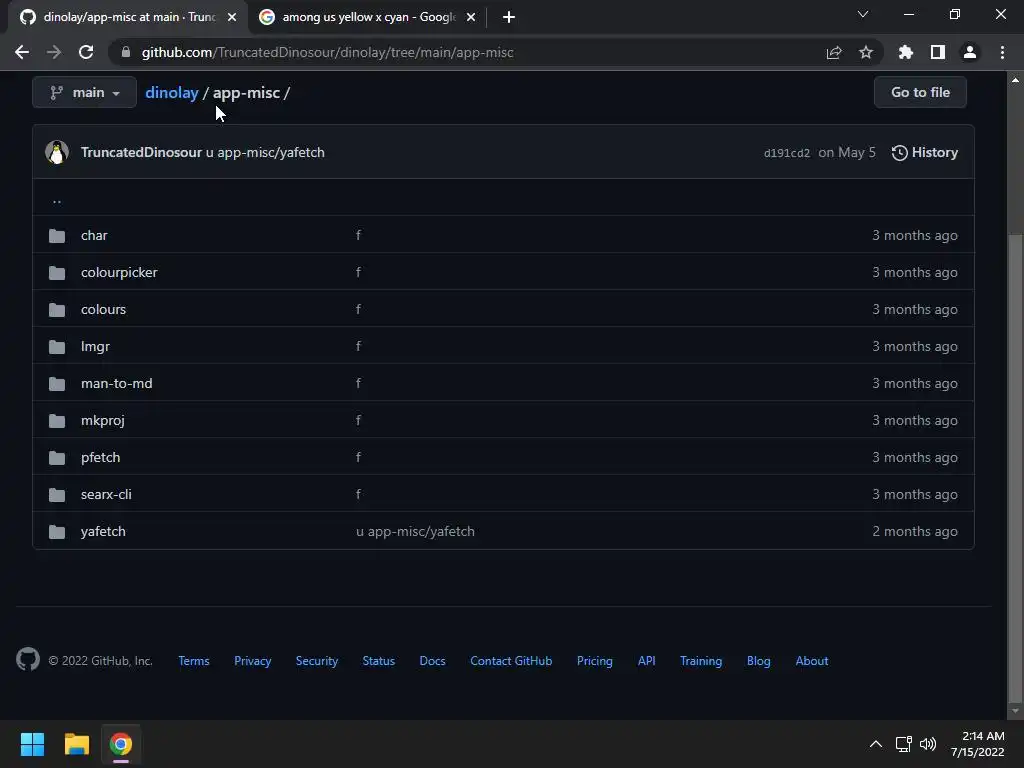1024x768 pixels.
Task: Open the pfetch folder
Action: [x=101, y=457]
